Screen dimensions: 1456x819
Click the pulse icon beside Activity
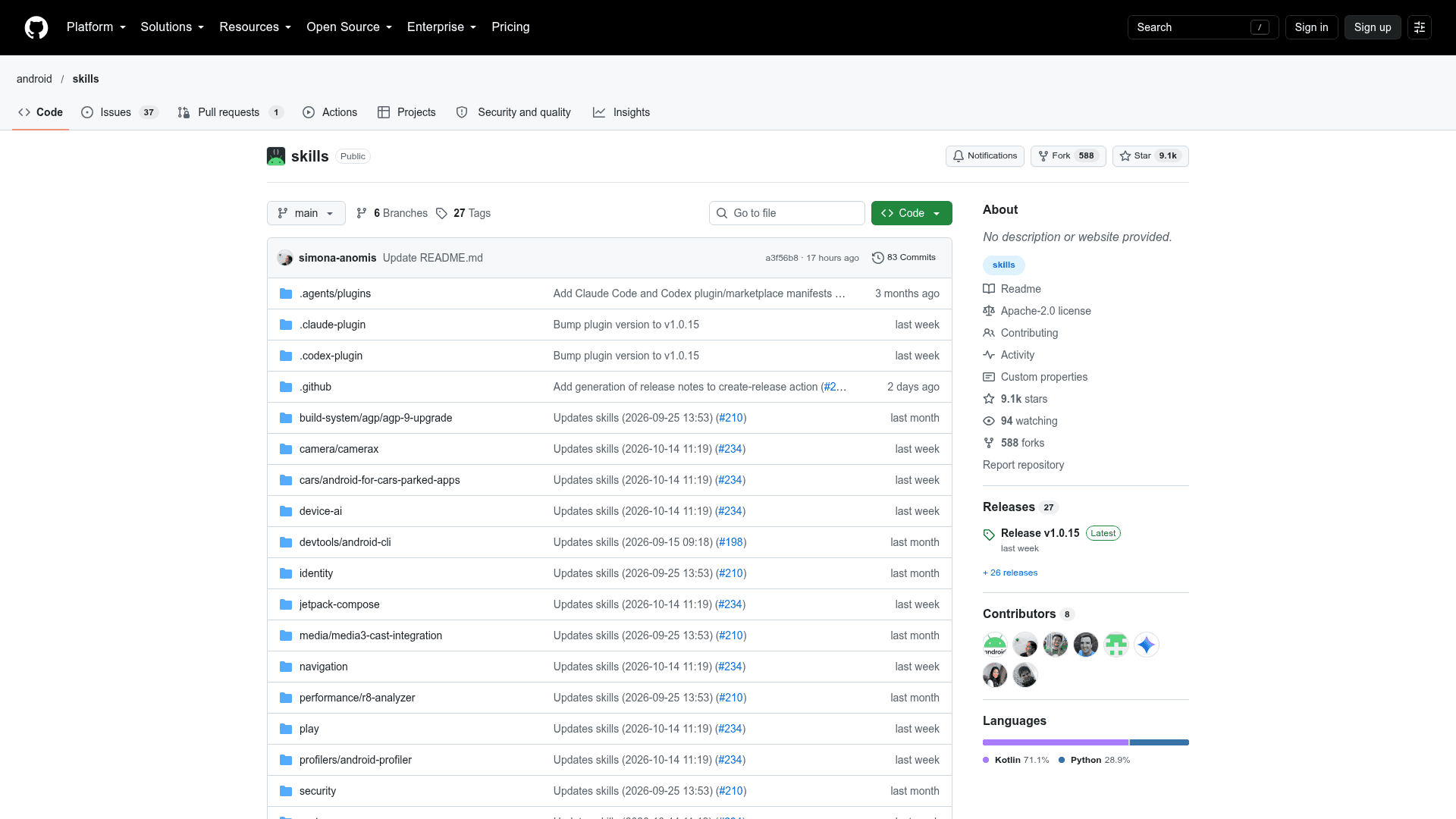point(989,355)
